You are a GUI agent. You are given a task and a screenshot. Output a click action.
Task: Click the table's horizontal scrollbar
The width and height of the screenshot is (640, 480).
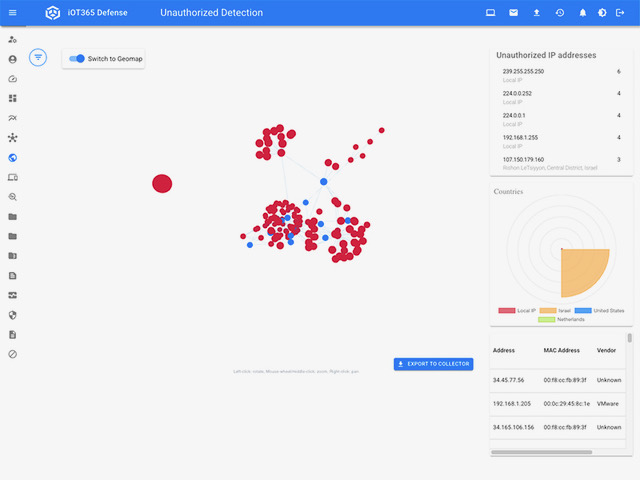pyautogui.click(x=555, y=453)
